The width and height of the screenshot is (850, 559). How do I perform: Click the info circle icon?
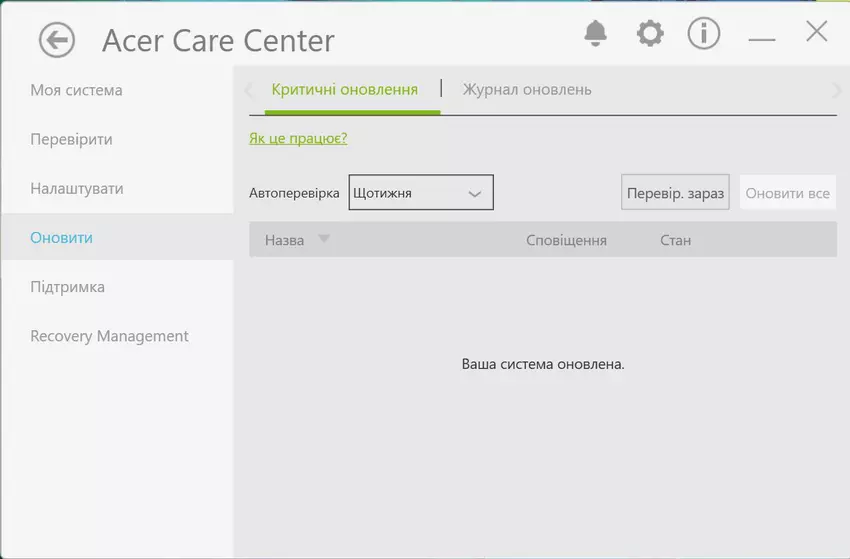pyautogui.click(x=704, y=33)
